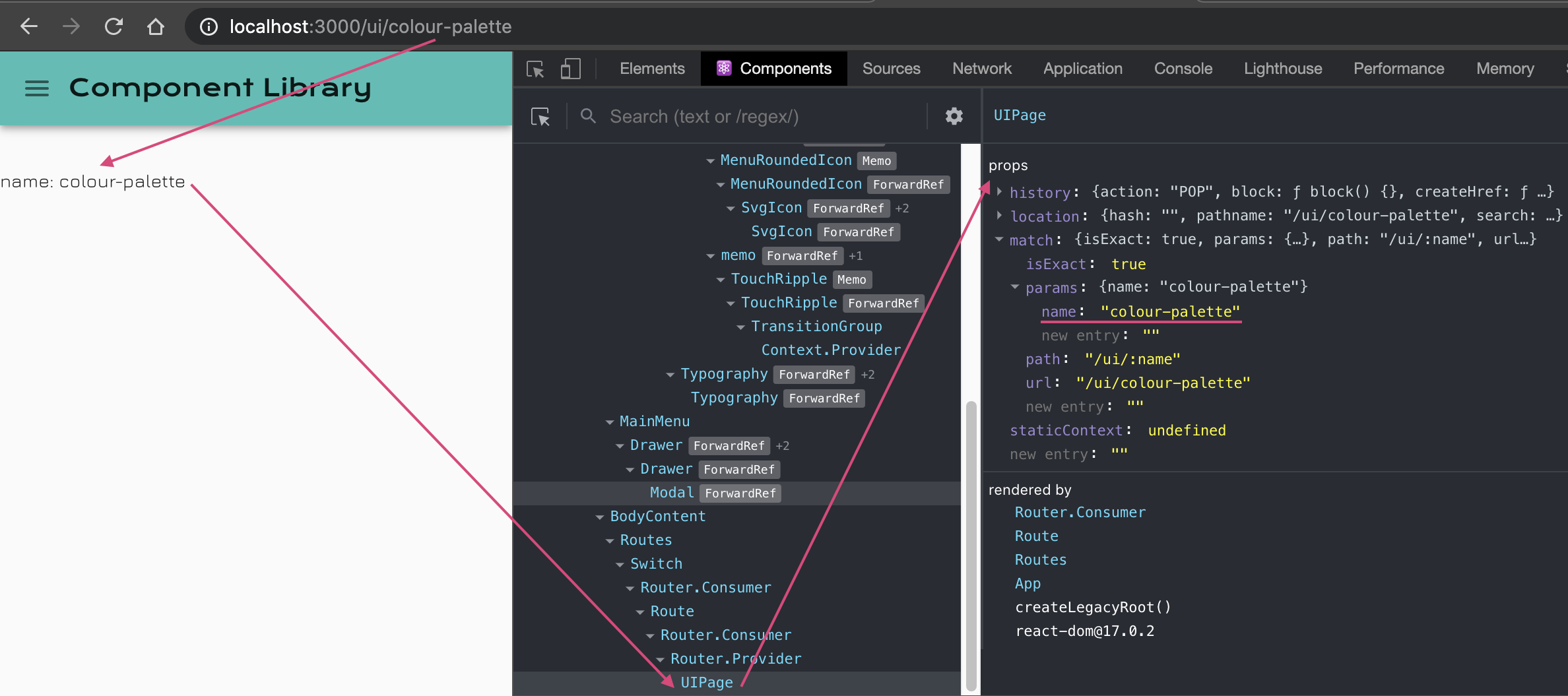Screen dimensions: 1568x696
Task: Open the Application tab
Action: point(1082,69)
